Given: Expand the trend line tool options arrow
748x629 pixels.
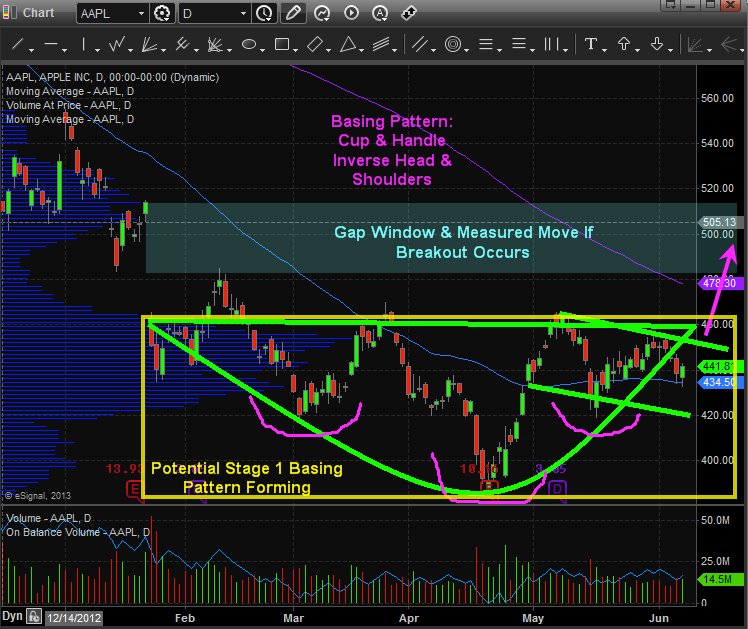Looking at the screenshot, I should [31, 50].
